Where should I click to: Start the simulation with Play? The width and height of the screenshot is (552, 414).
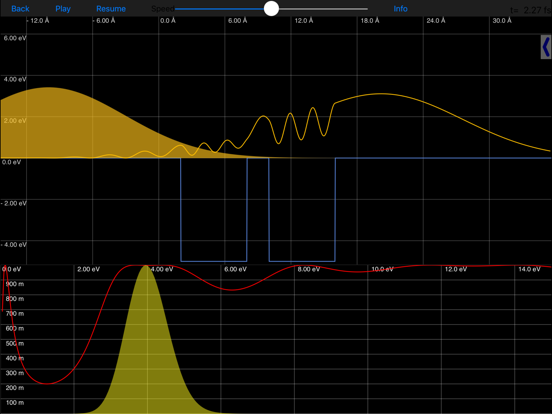(x=63, y=9)
